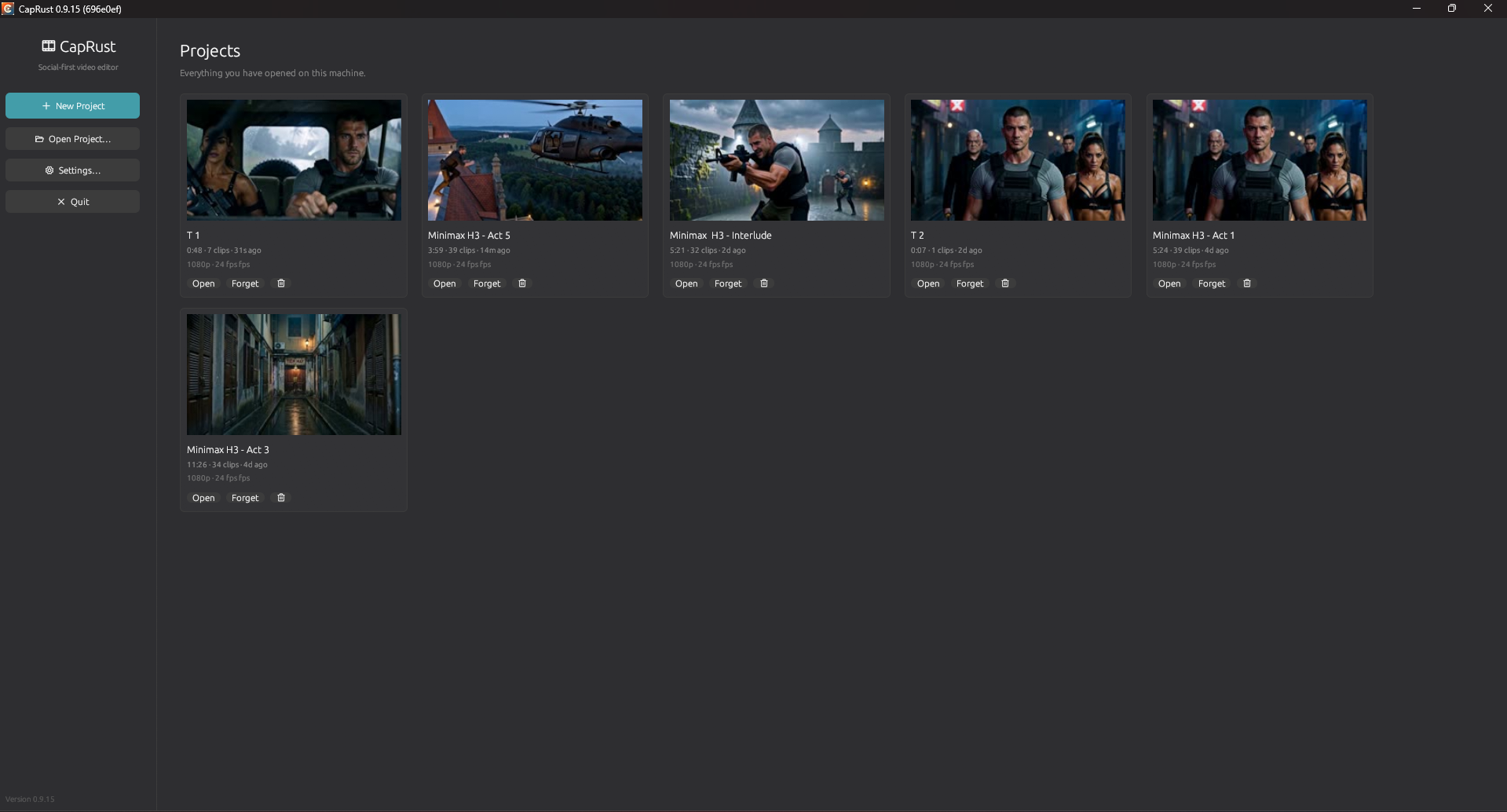Click the alley thumbnail of Act 3
The image size is (1507, 812).
click(x=294, y=375)
